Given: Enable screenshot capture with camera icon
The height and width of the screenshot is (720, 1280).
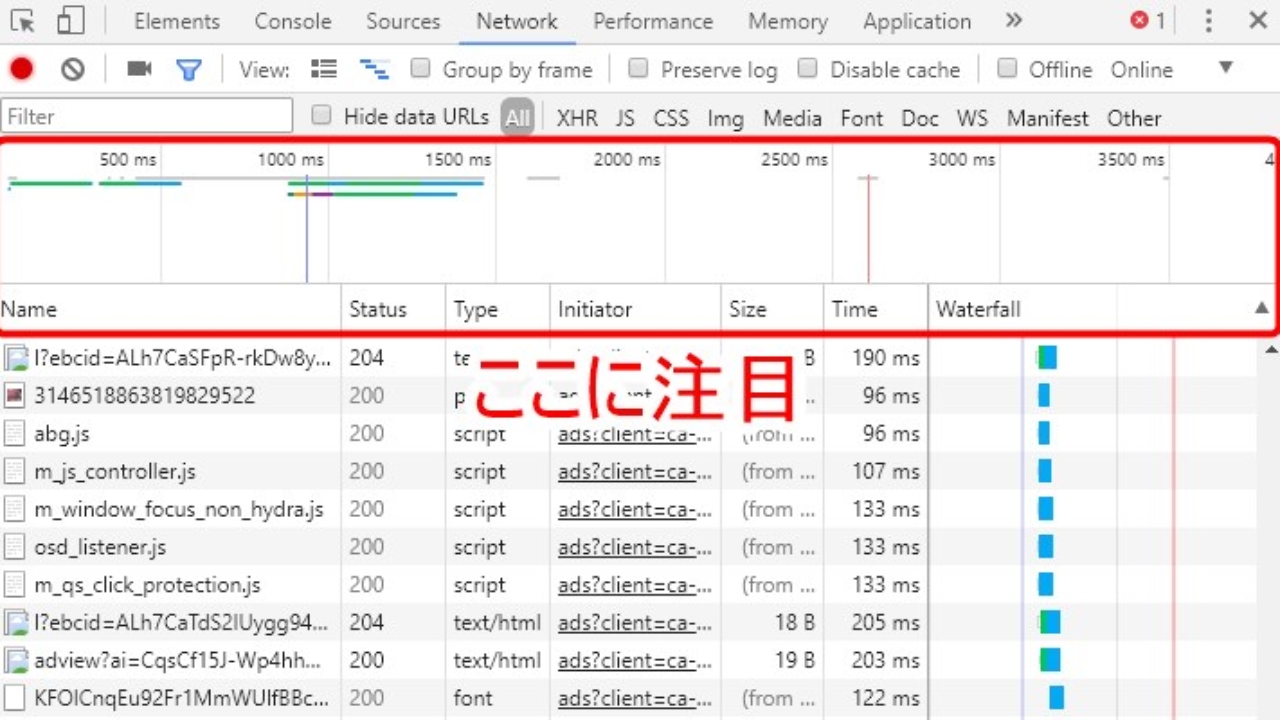Looking at the screenshot, I should click(x=138, y=69).
